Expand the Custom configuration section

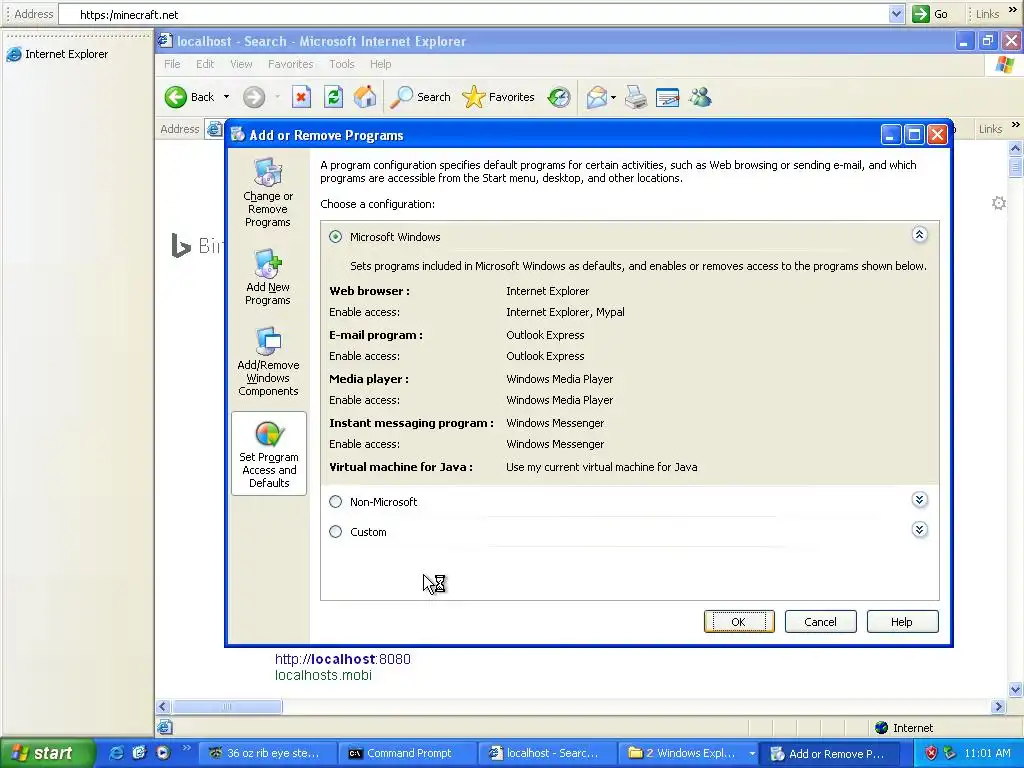pyautogui.click(x=920, y=530)
